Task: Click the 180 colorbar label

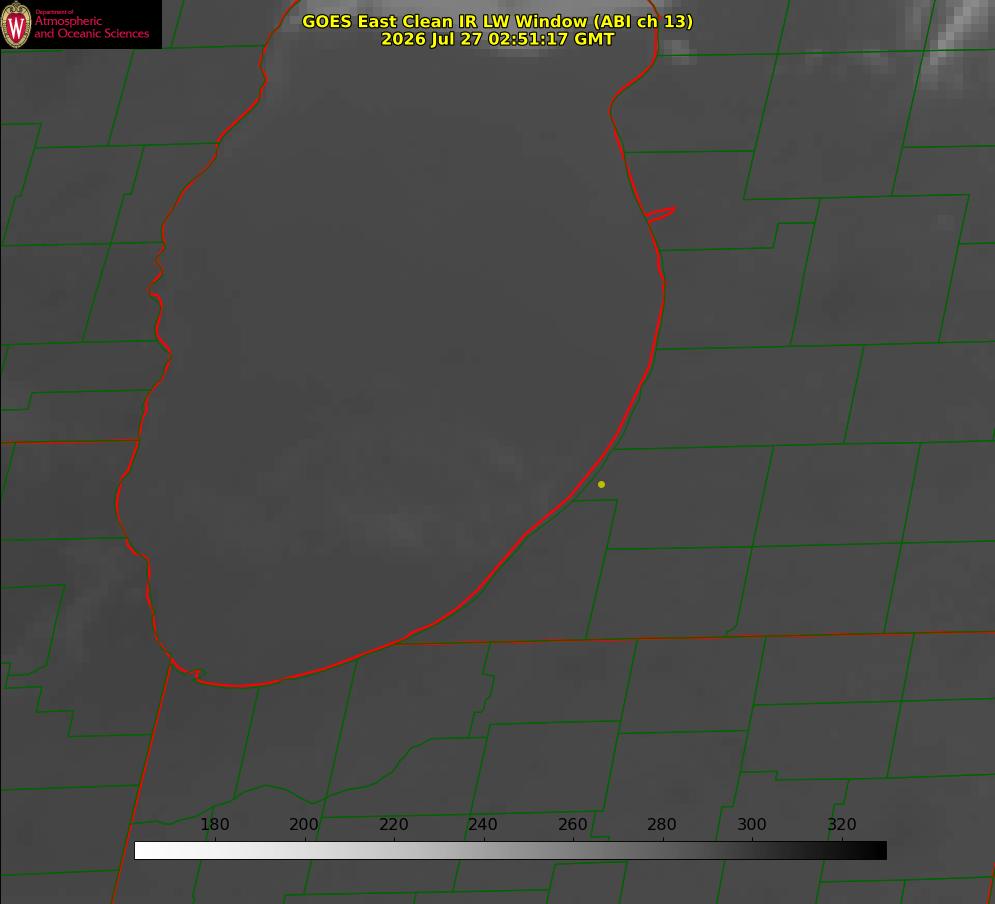Action: coord(214,824)
